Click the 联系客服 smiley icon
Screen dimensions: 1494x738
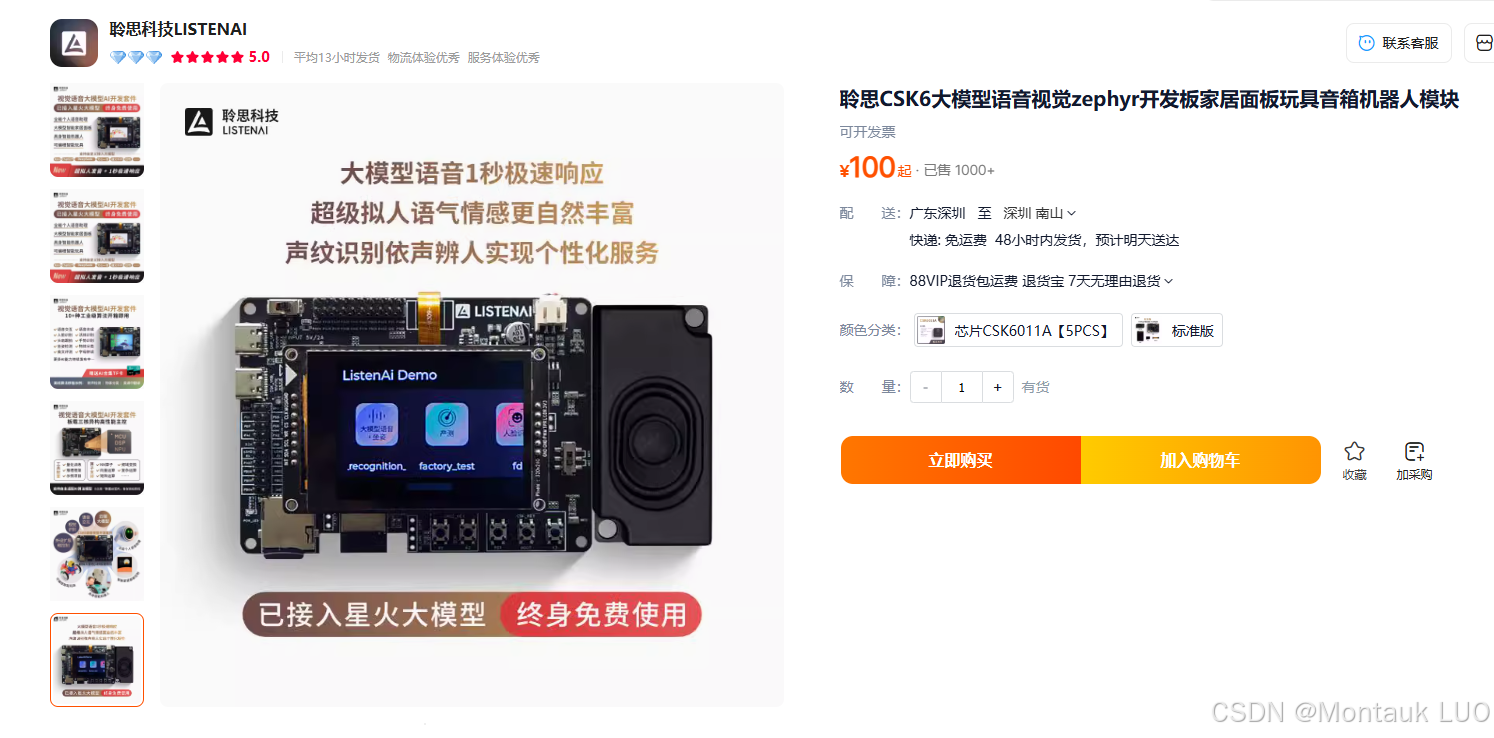[x=1366, y=43]
